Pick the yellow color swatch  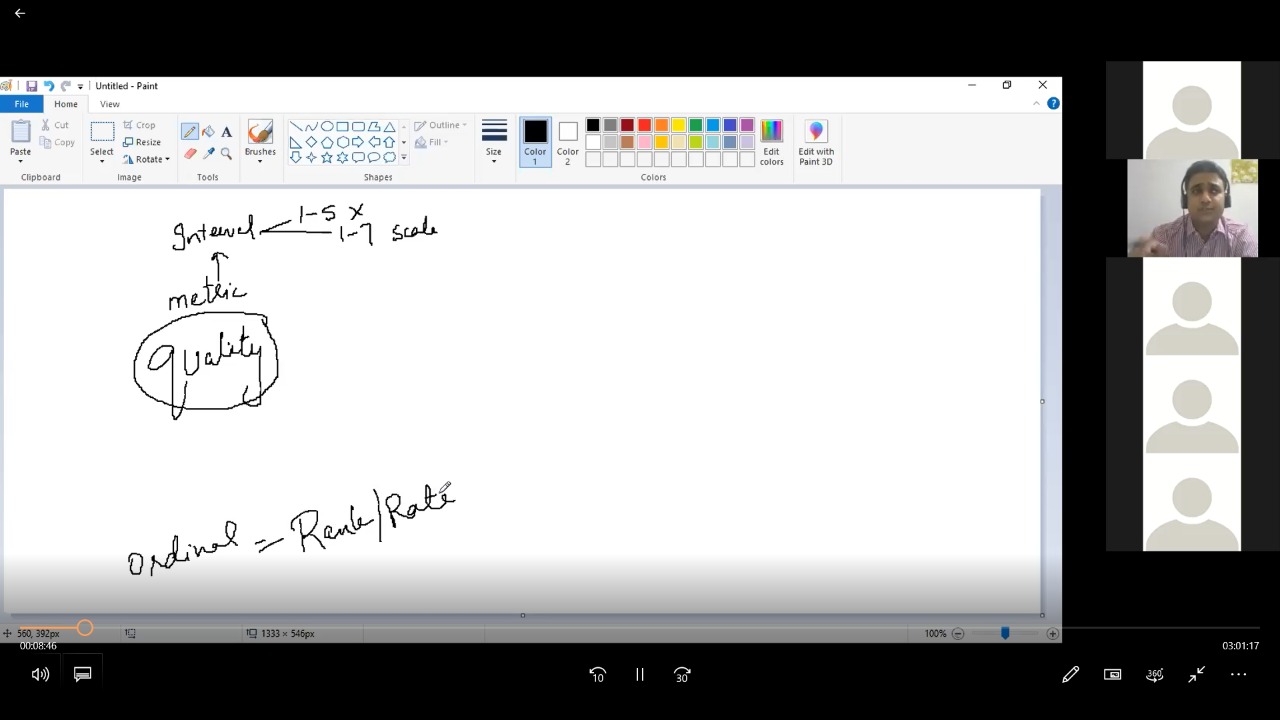(x=678, y=125)
